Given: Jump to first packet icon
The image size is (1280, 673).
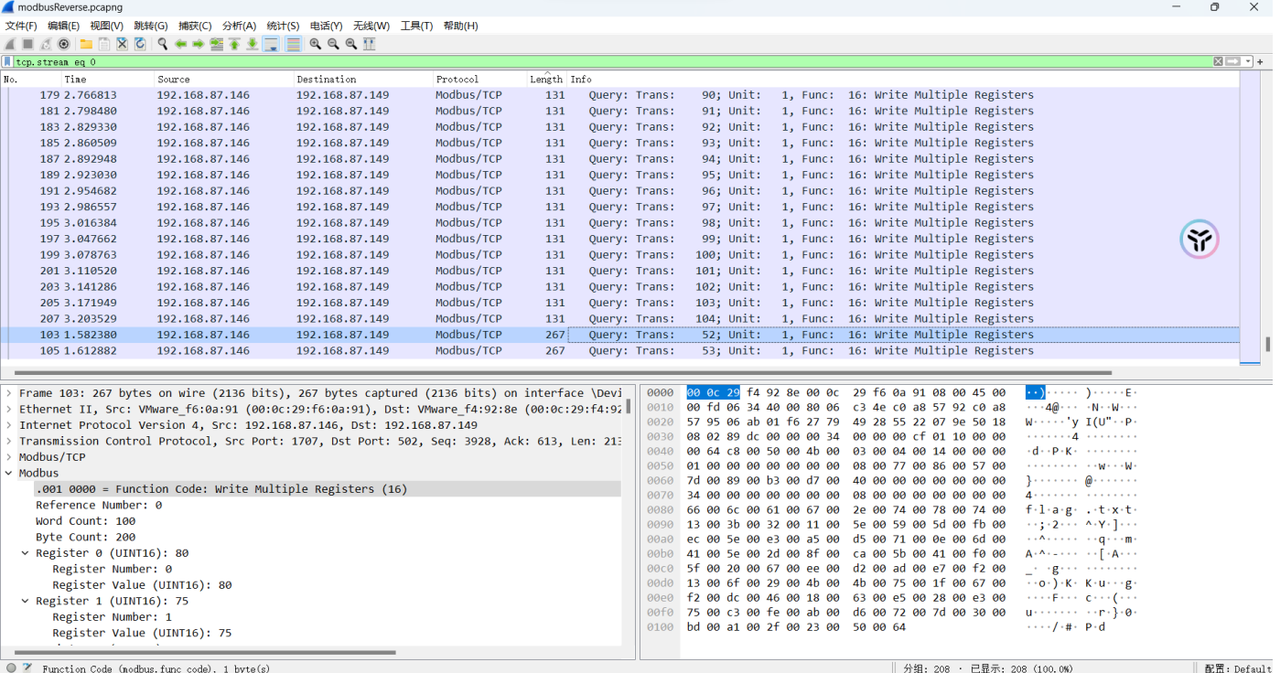Looking at the screenshot, I should 234,44.
